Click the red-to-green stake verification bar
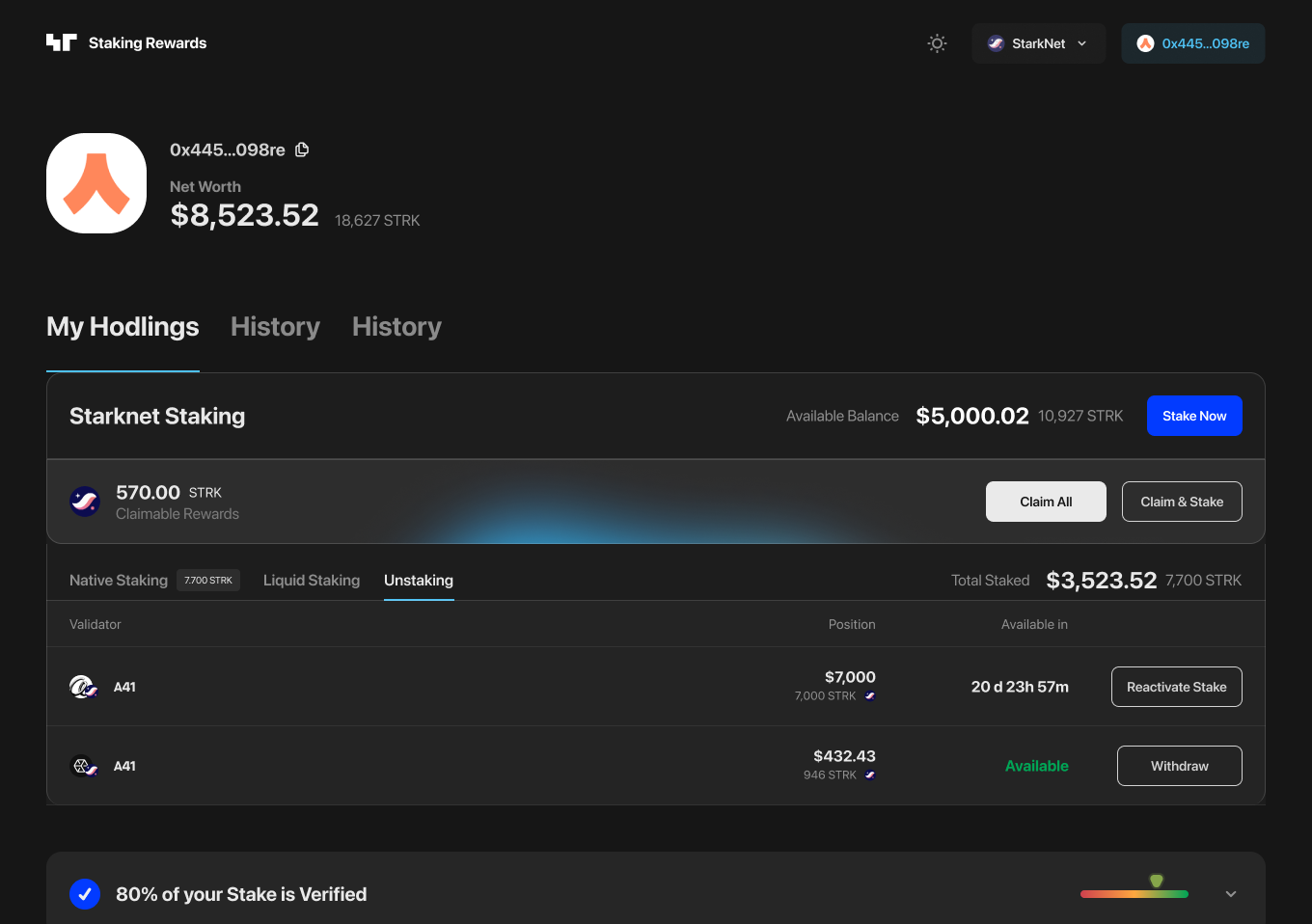 [1134, 894]
